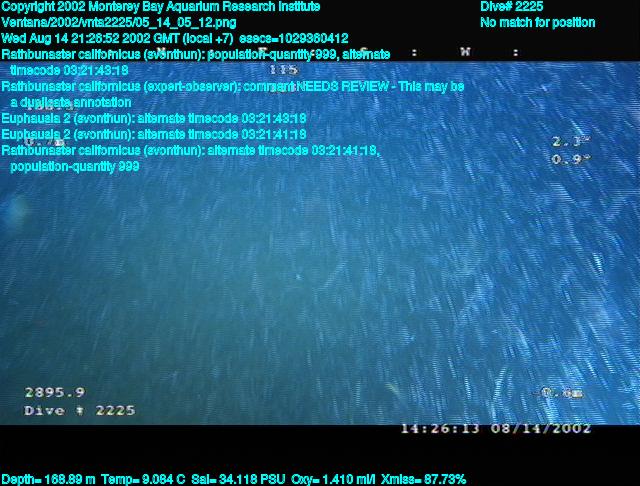Viewport: 640px width, 486px height.
Task: Click the 'Temp= 9.084 C' reading
Action: (x=143, y=479)
